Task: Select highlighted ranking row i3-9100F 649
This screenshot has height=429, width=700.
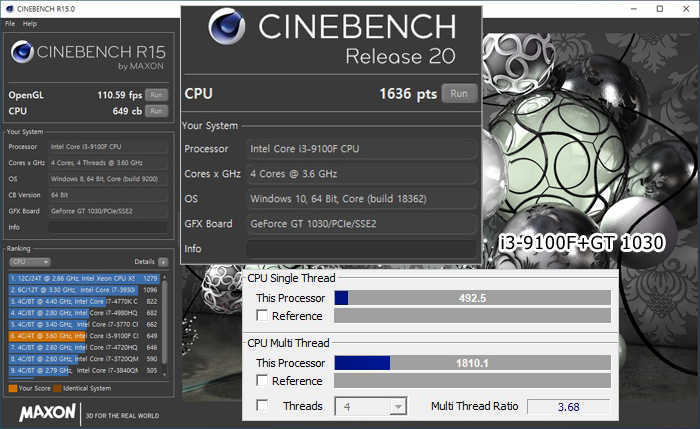Action: (84, 336)
